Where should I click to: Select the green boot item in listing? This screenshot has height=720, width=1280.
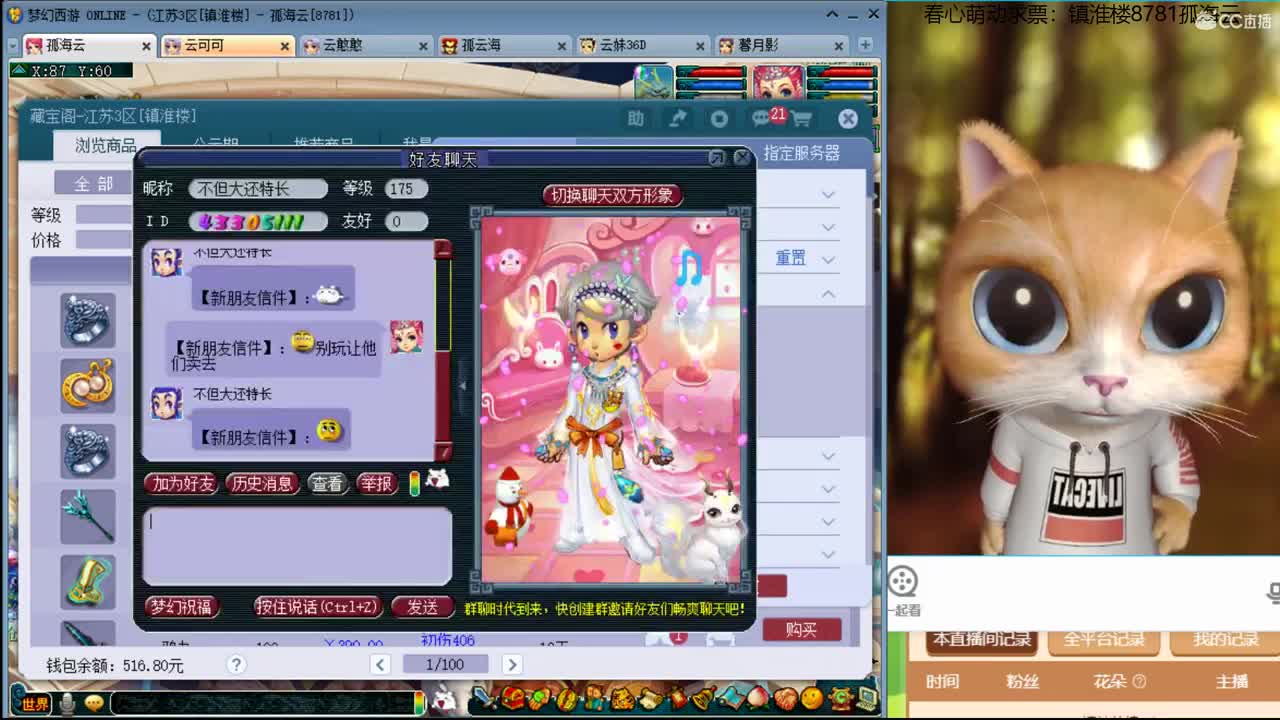point(88,582)
